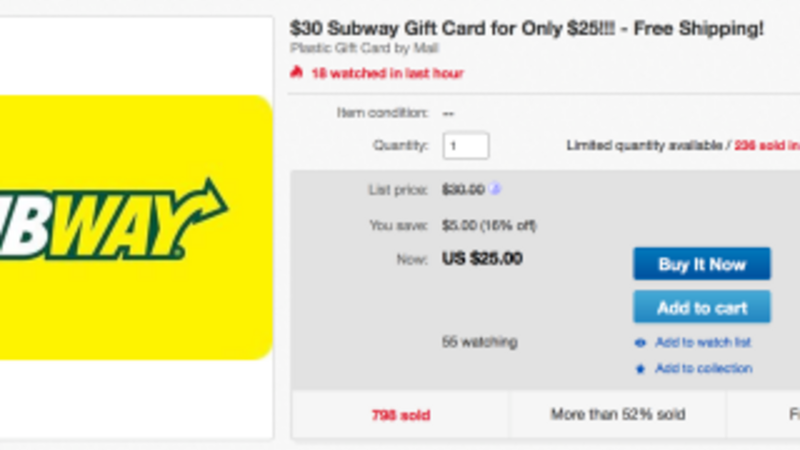Focus the Quantity input field
This screenshot has width=800, height=450.
[465, 146]
